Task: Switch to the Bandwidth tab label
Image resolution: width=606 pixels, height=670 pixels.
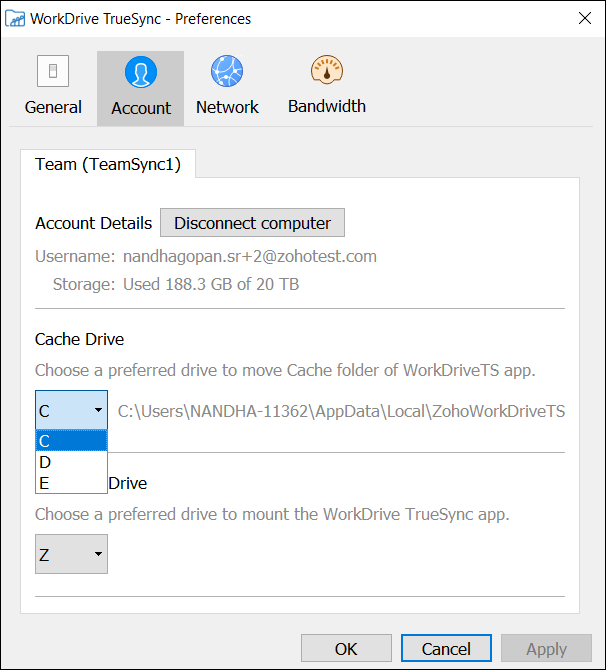Action: [327, 106]
